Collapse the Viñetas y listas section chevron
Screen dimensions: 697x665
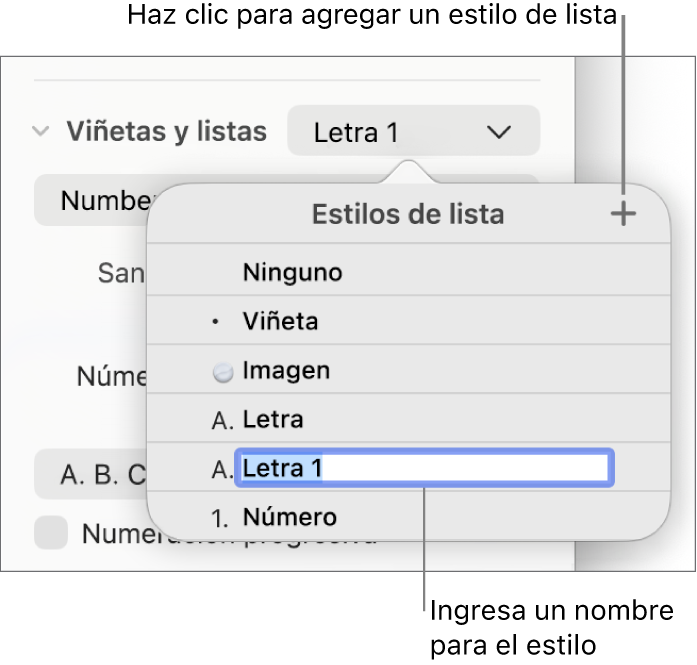[x=42, y=132]
